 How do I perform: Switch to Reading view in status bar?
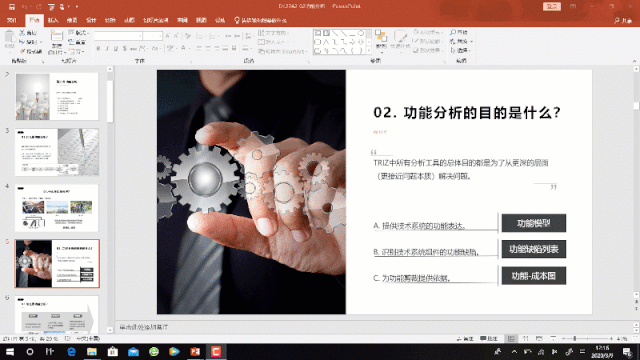click(x=539, y=339)
